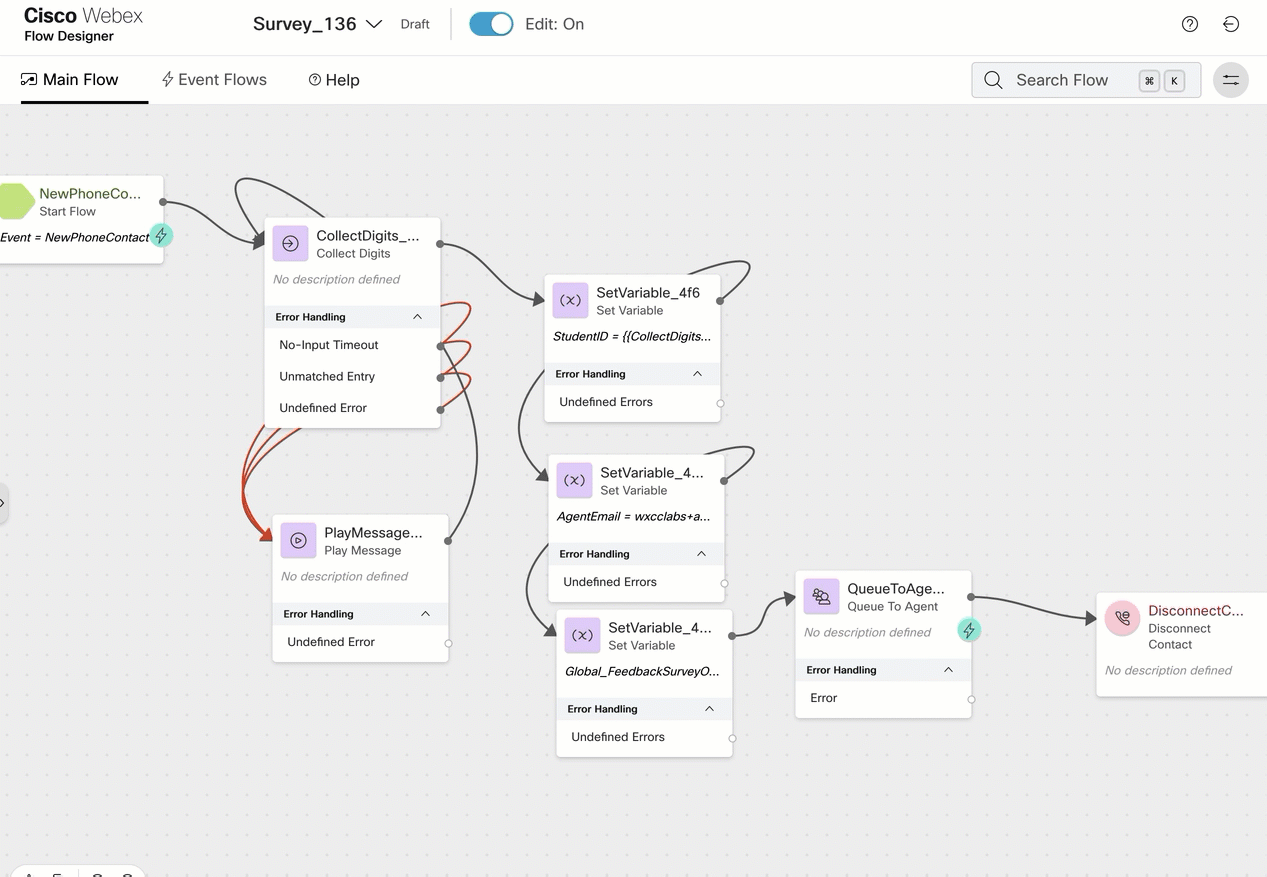
Task: Click the Queue To Agent node icon
Action: coord(821,597)
